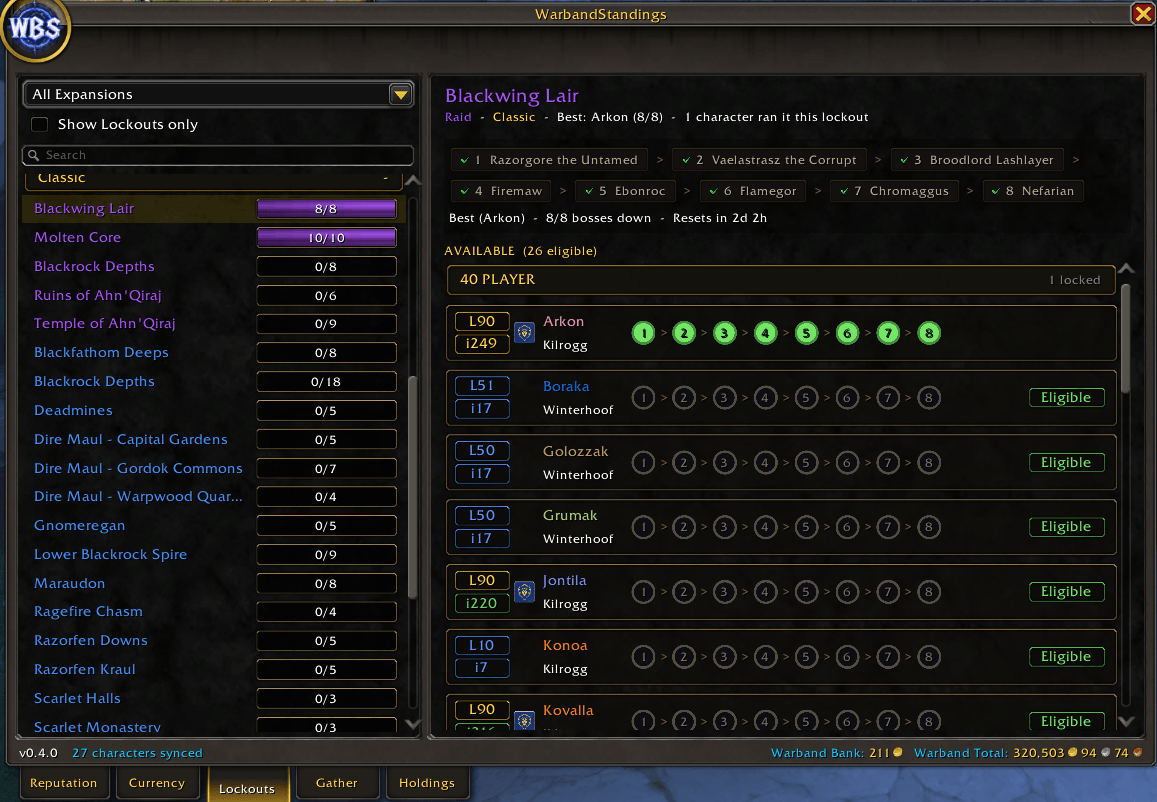
Task: Click Jontila's Alliance faction icon
Action: tap(525, 592)
